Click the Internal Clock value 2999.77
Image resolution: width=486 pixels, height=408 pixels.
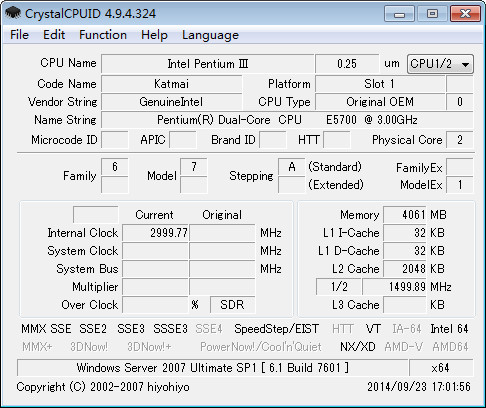pyautogui.click(x=155, y=233)
